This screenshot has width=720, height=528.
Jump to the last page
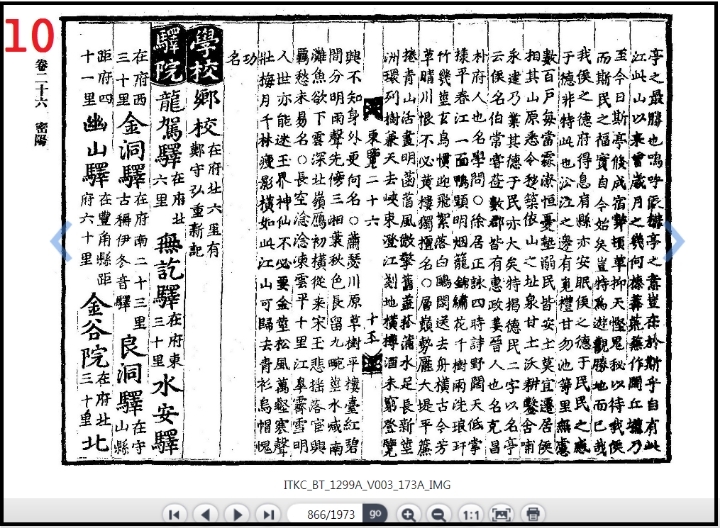click(269, 515)
